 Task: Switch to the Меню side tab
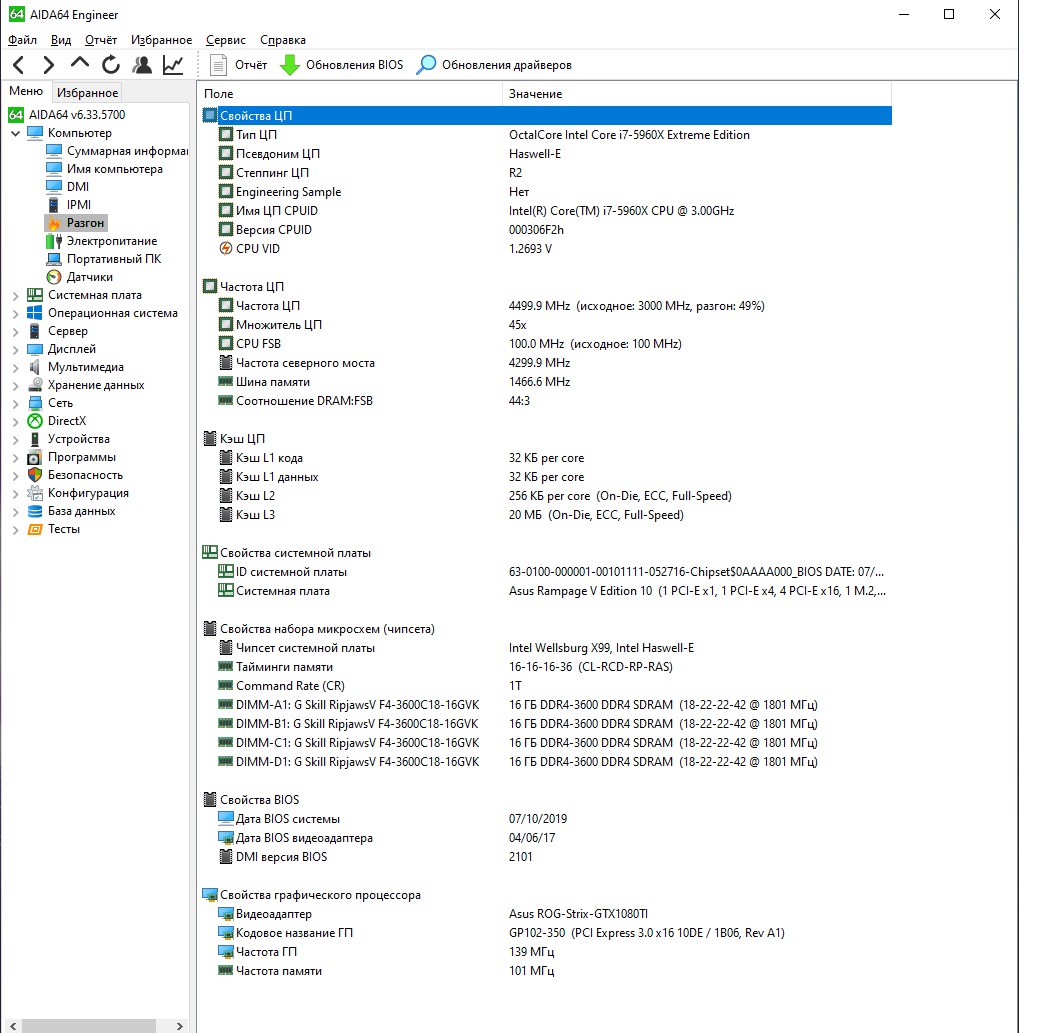pos(26,91)
